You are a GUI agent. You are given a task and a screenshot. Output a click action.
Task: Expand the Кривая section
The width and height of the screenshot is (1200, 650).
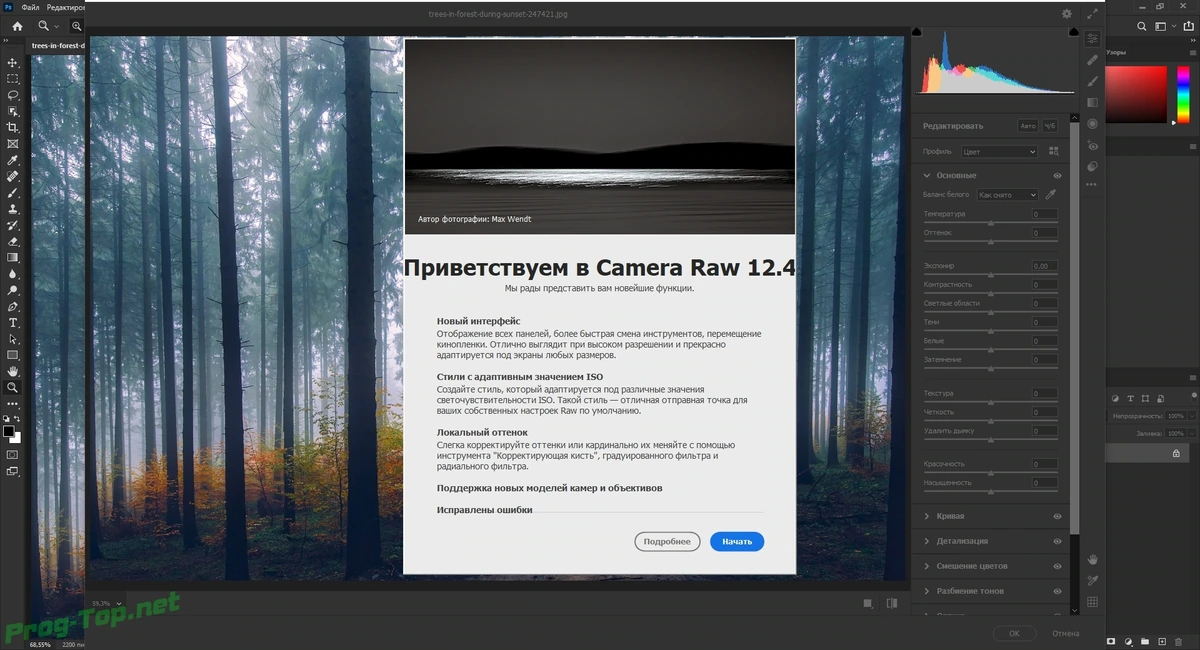[927, 516]
